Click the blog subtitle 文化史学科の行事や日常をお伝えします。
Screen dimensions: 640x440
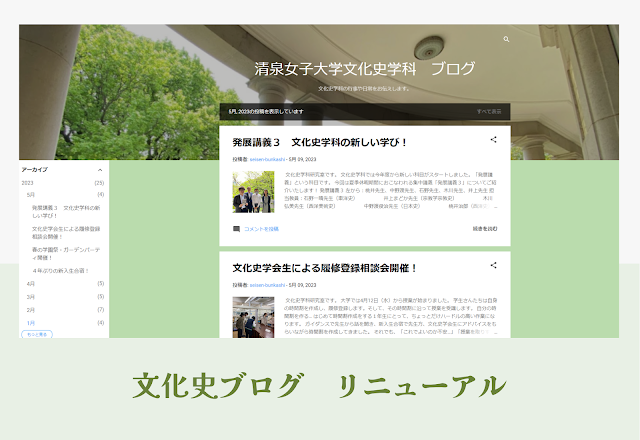[364, 89]
